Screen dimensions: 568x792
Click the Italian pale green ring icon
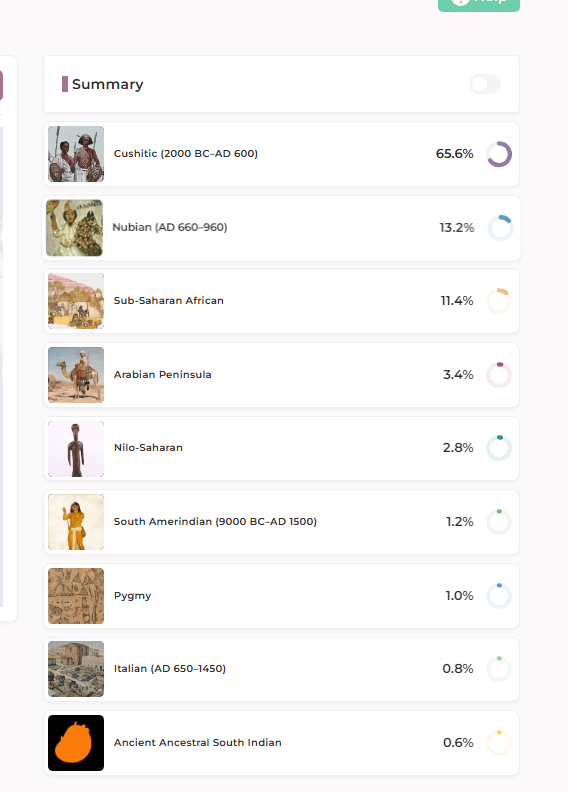[499, 669]
